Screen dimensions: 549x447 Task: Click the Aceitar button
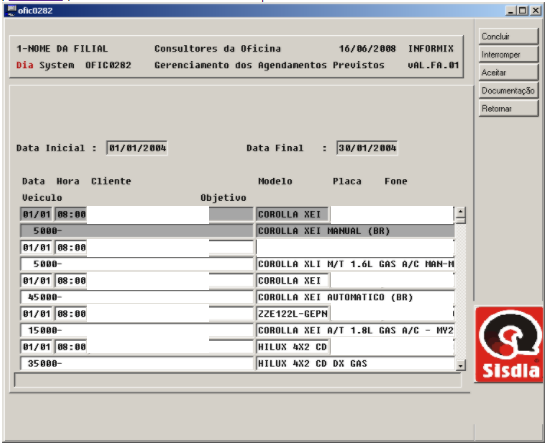[508, 72]
